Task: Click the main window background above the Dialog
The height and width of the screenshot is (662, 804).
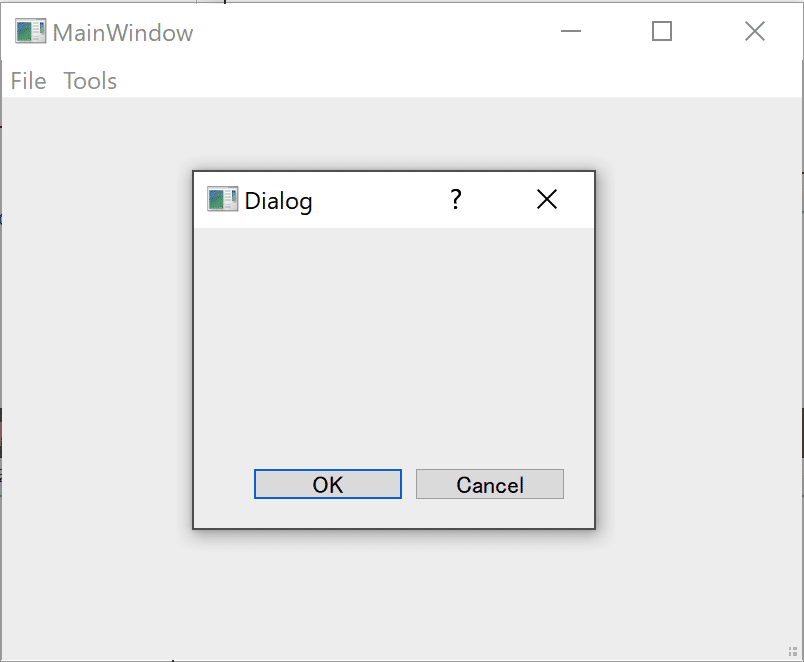Action: 400,135
